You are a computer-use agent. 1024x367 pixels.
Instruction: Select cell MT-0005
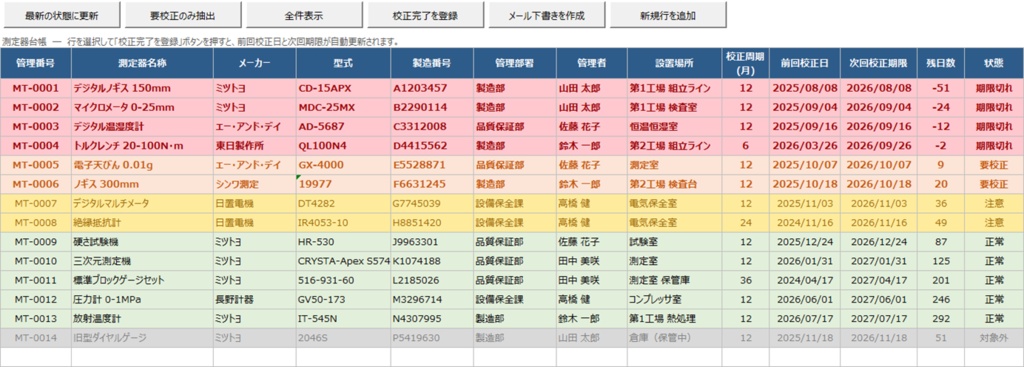coord(36,165)
